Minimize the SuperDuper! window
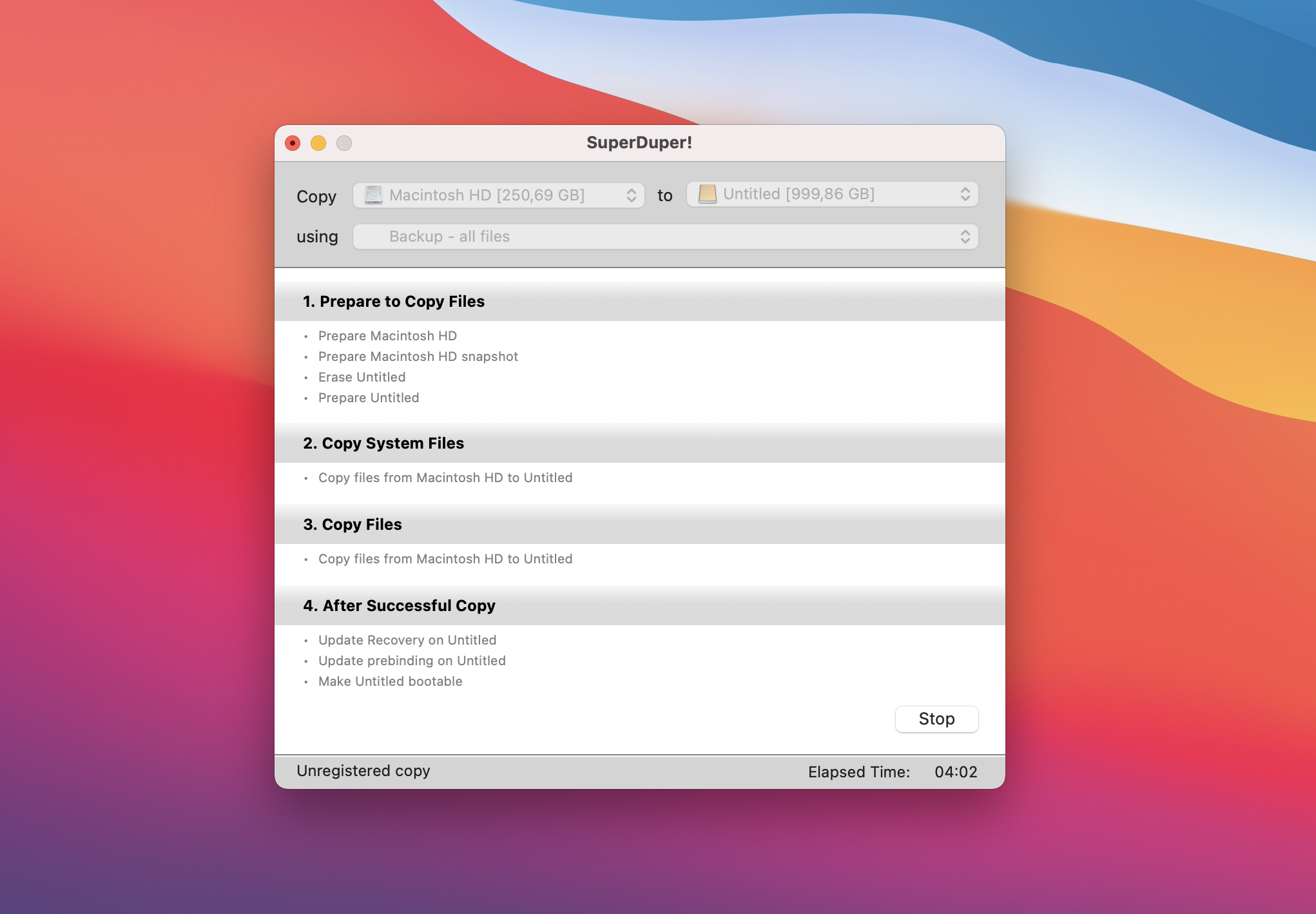This screenshot has width=1316, height=914. click(318, 143)
